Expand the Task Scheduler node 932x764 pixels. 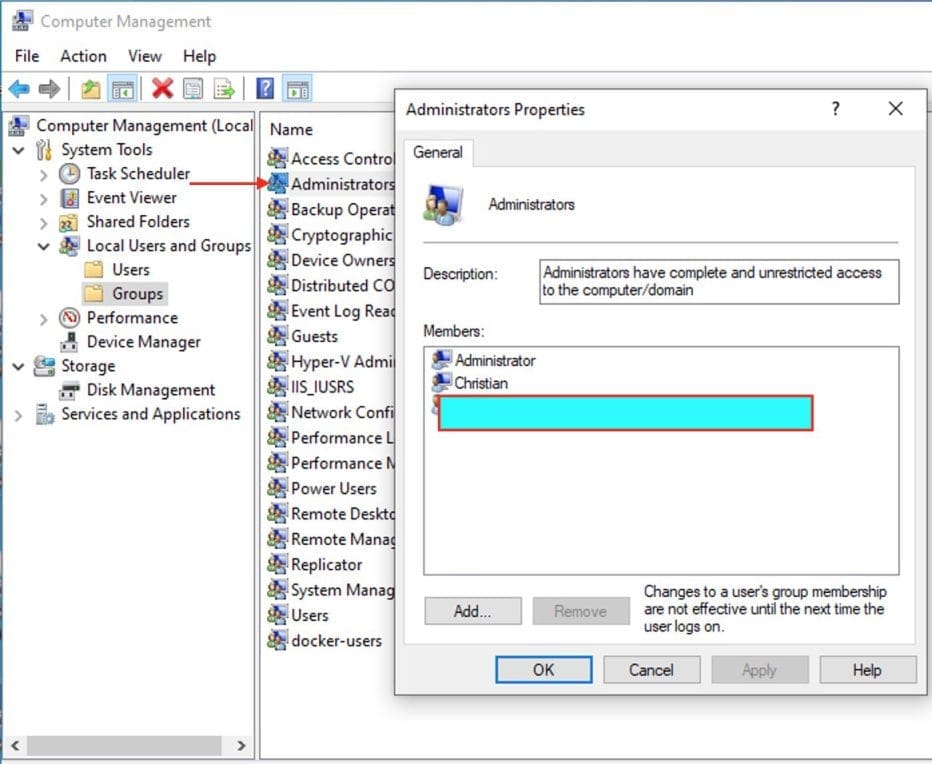(x=43, y=174)
